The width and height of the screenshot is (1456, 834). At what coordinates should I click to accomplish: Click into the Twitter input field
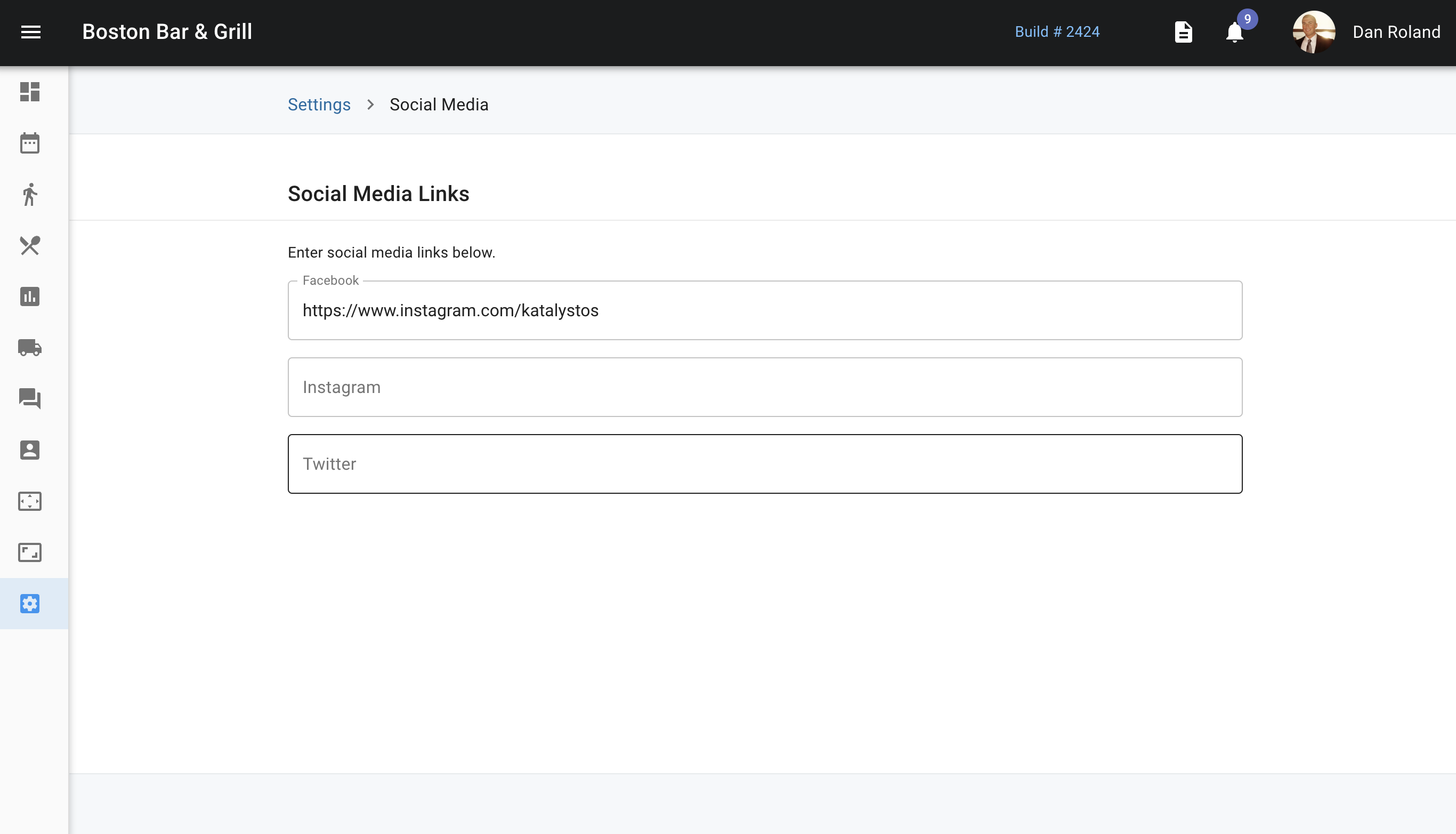[765, 464]
